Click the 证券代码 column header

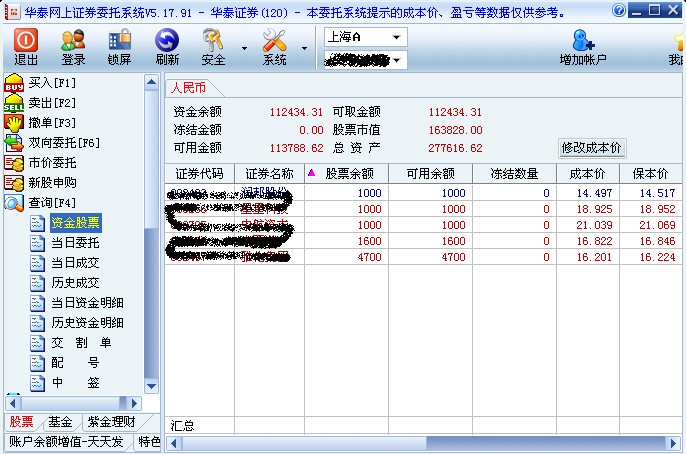(x=200, y=174)
